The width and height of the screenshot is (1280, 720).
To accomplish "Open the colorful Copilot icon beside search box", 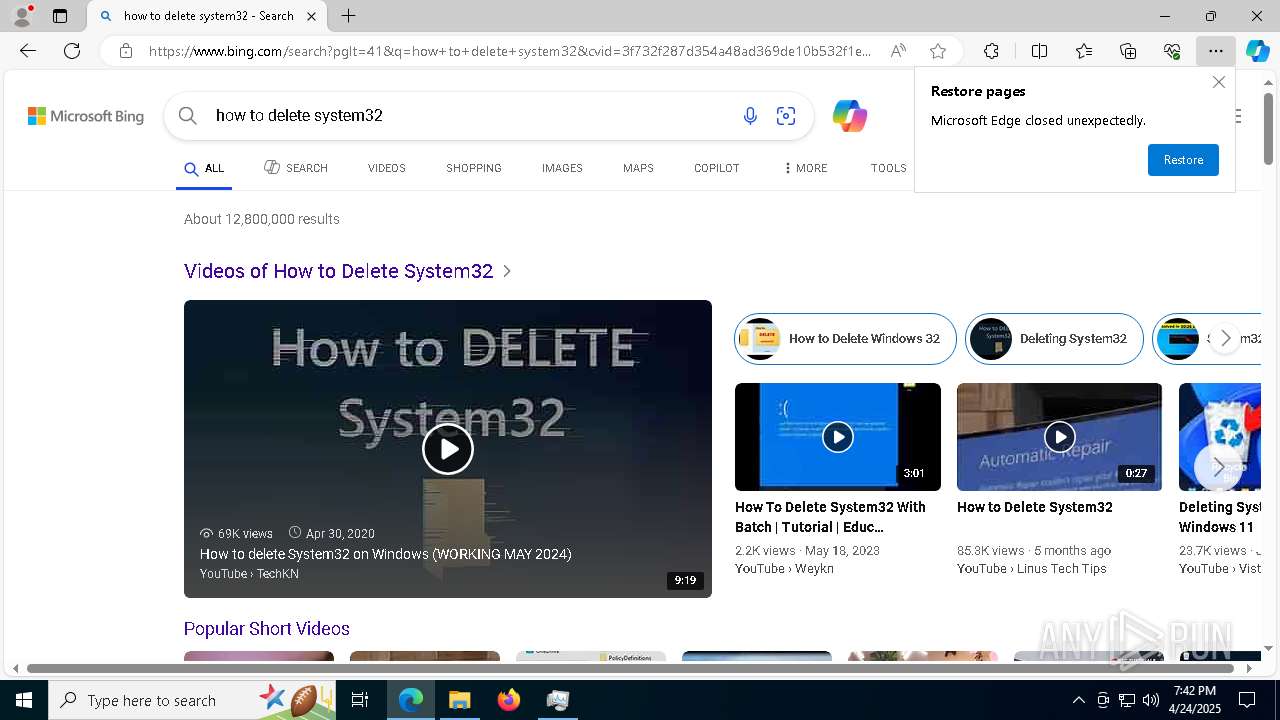I will 850,116.
